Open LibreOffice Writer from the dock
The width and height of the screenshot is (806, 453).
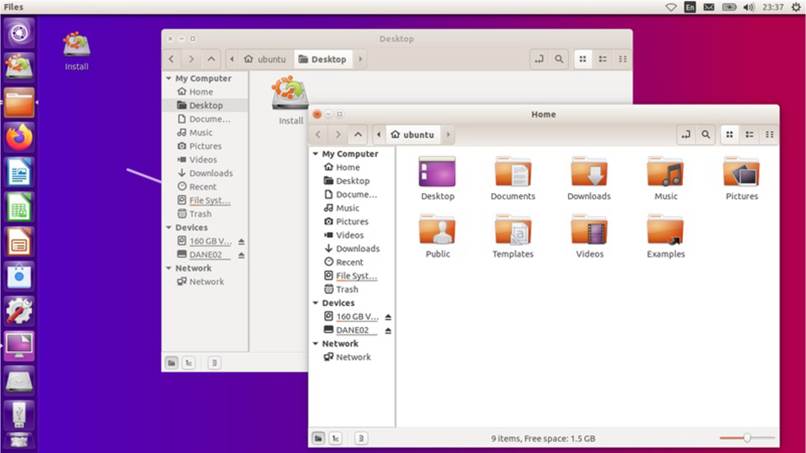coord(19,172)
